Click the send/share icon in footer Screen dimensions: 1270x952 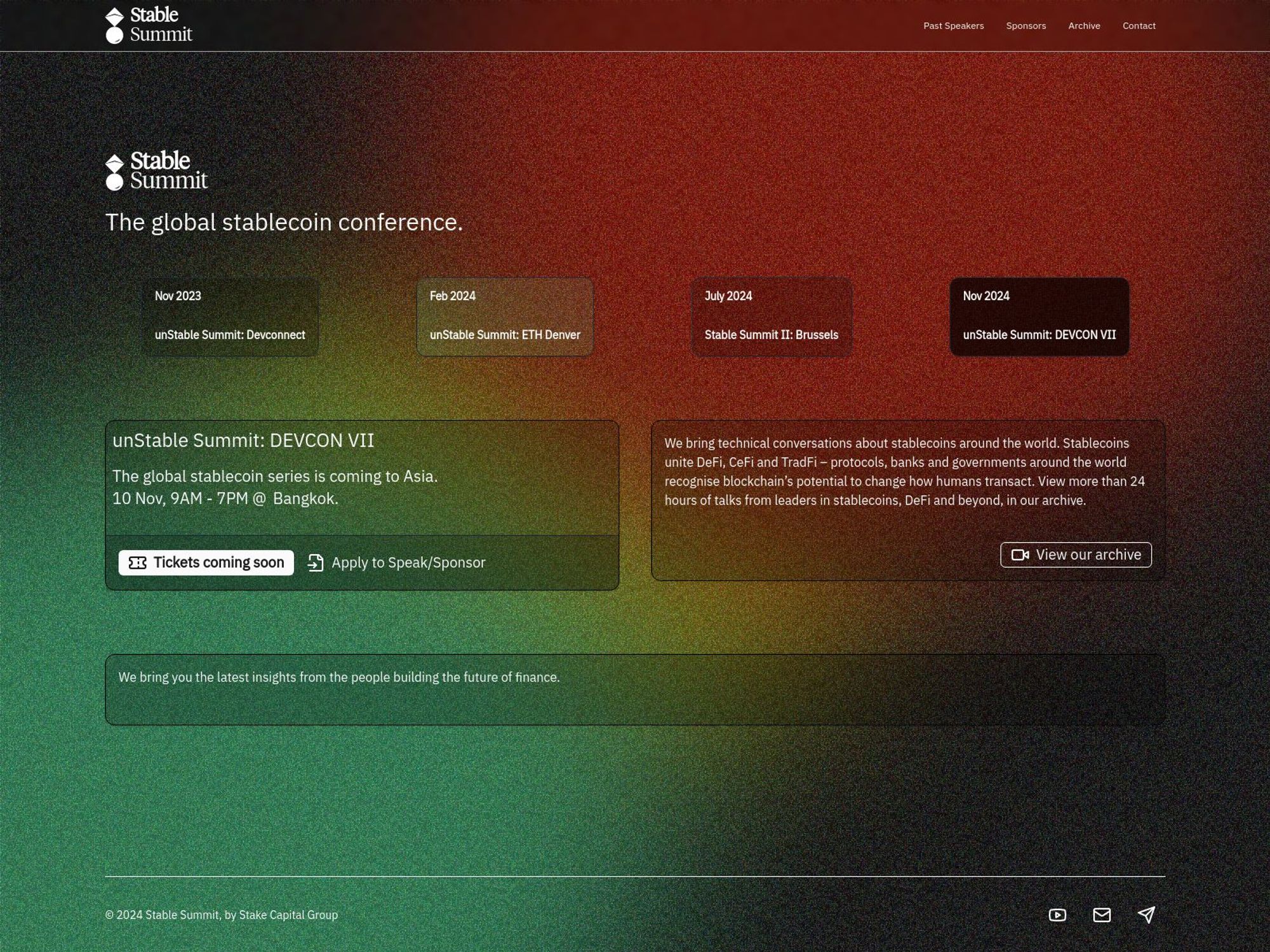(1146, 914)
